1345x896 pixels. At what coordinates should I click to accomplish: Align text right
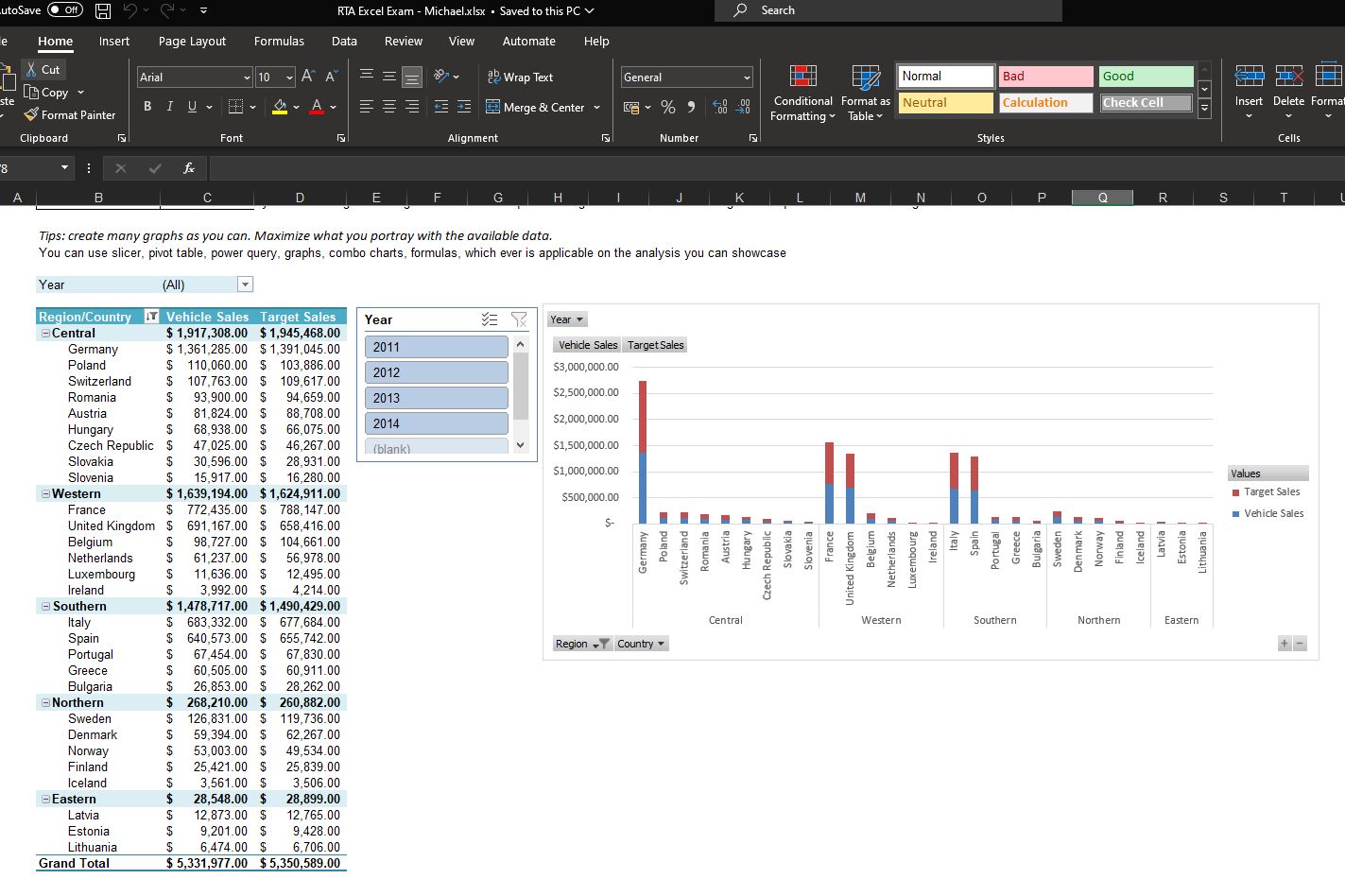coord(411,107)
